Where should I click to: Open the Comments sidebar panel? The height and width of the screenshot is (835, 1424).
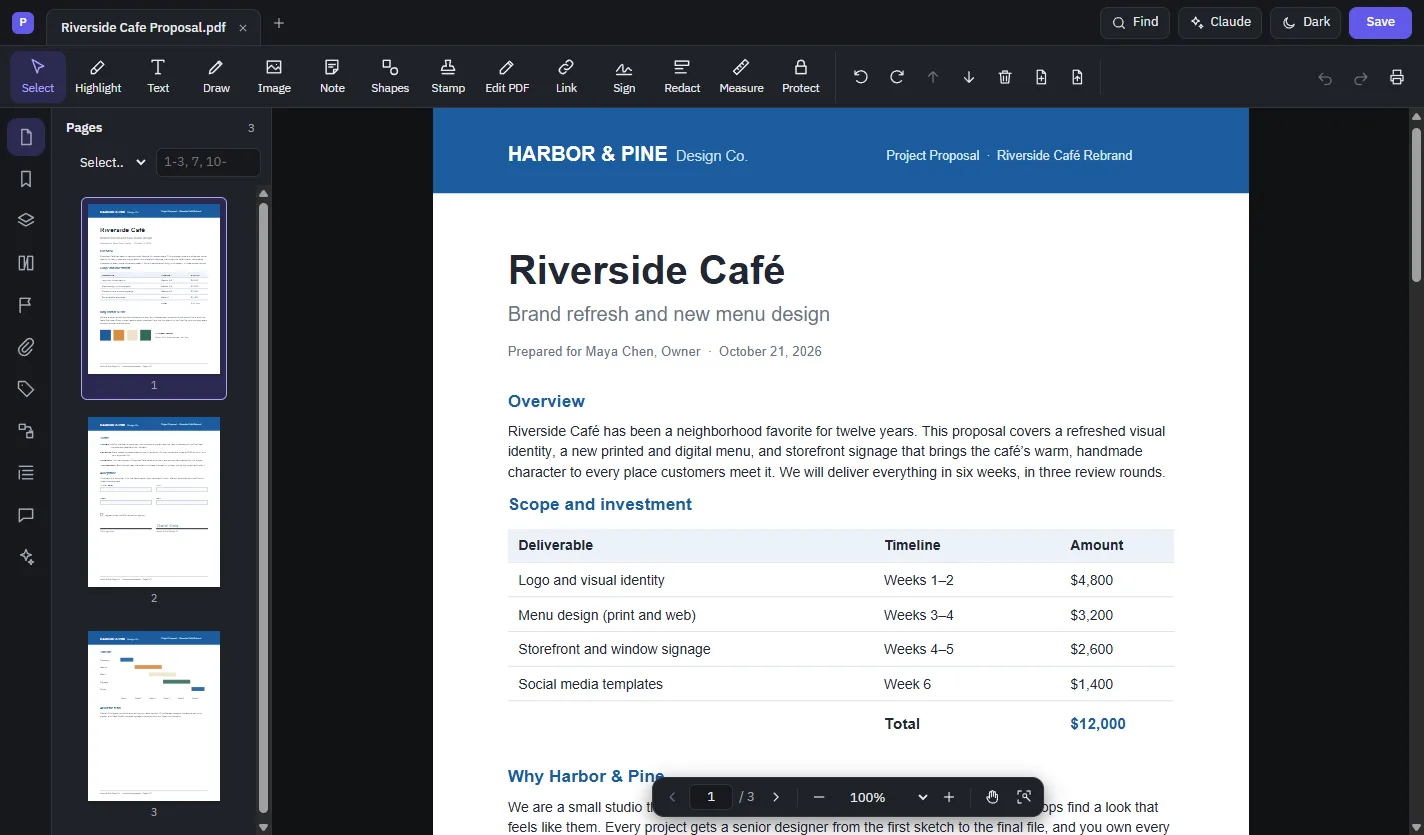26,515
